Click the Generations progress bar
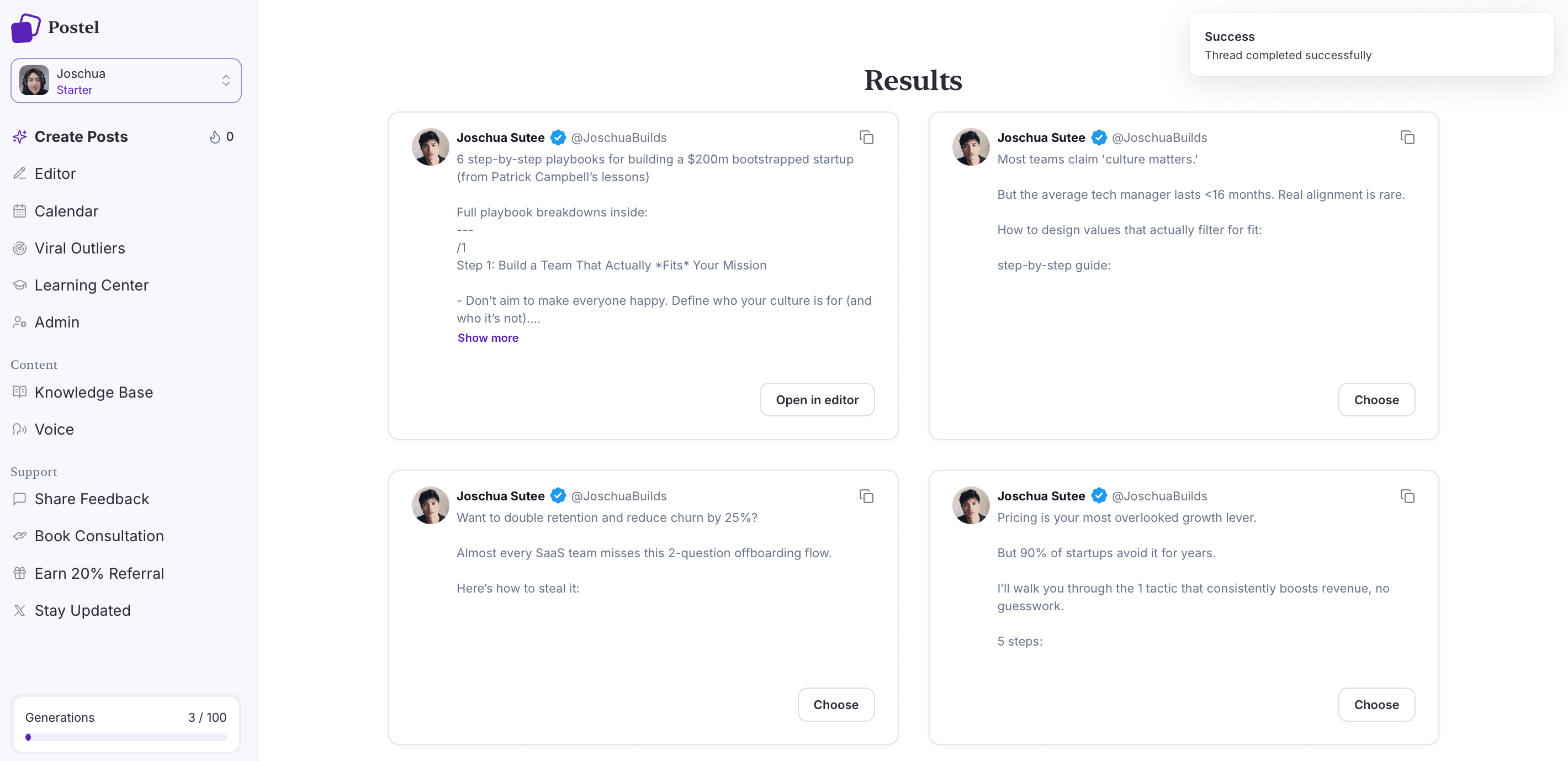The image size is (1568, 761). pos(126,737)
